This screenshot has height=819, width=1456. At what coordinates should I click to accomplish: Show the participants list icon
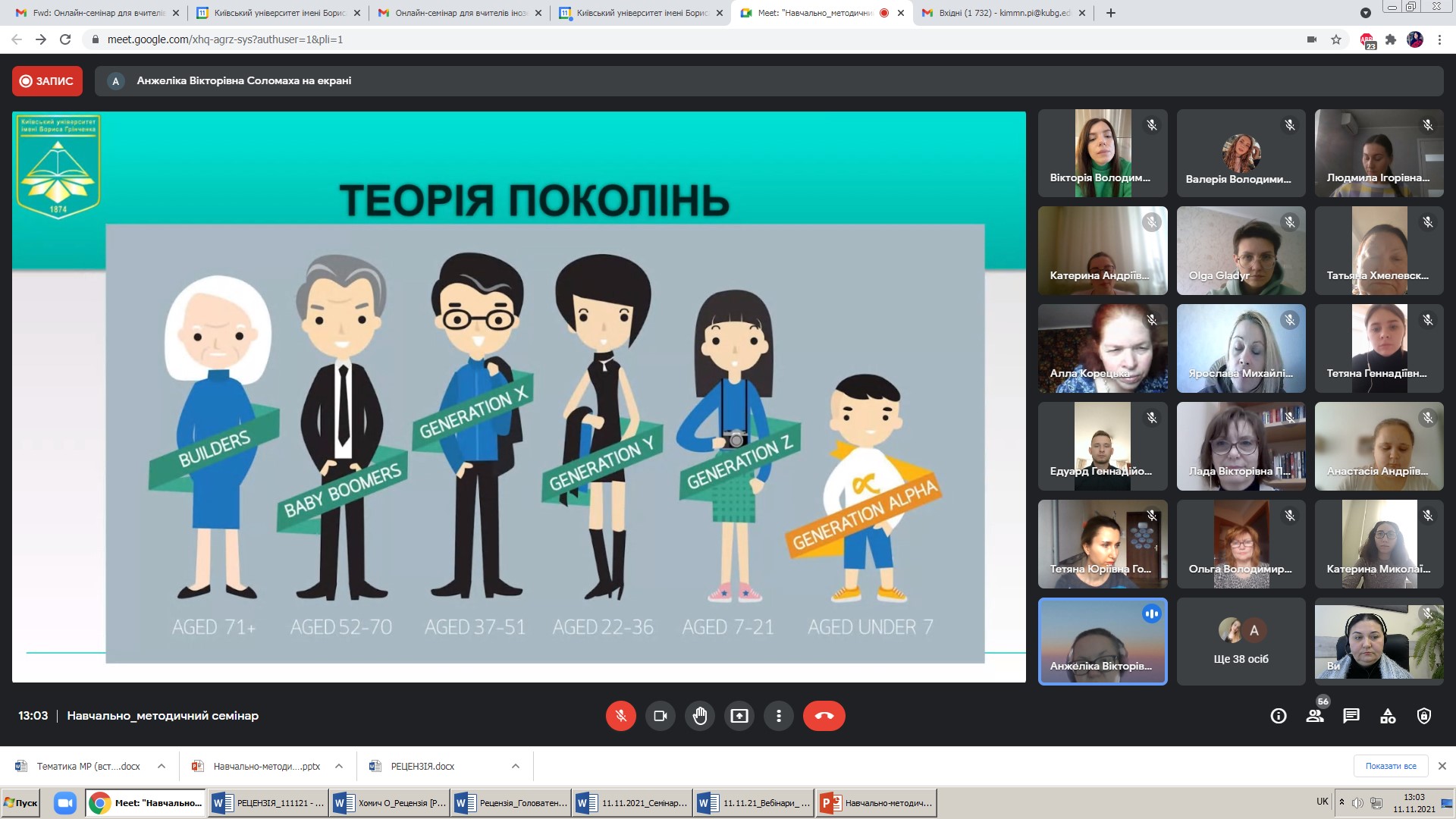point(1315,716)
